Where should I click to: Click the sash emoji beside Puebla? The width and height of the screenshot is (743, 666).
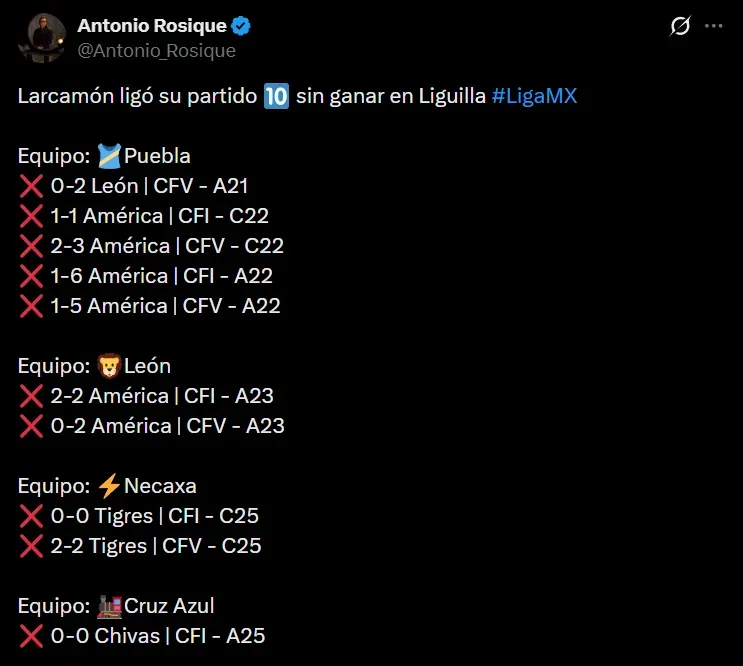[110, 156]
